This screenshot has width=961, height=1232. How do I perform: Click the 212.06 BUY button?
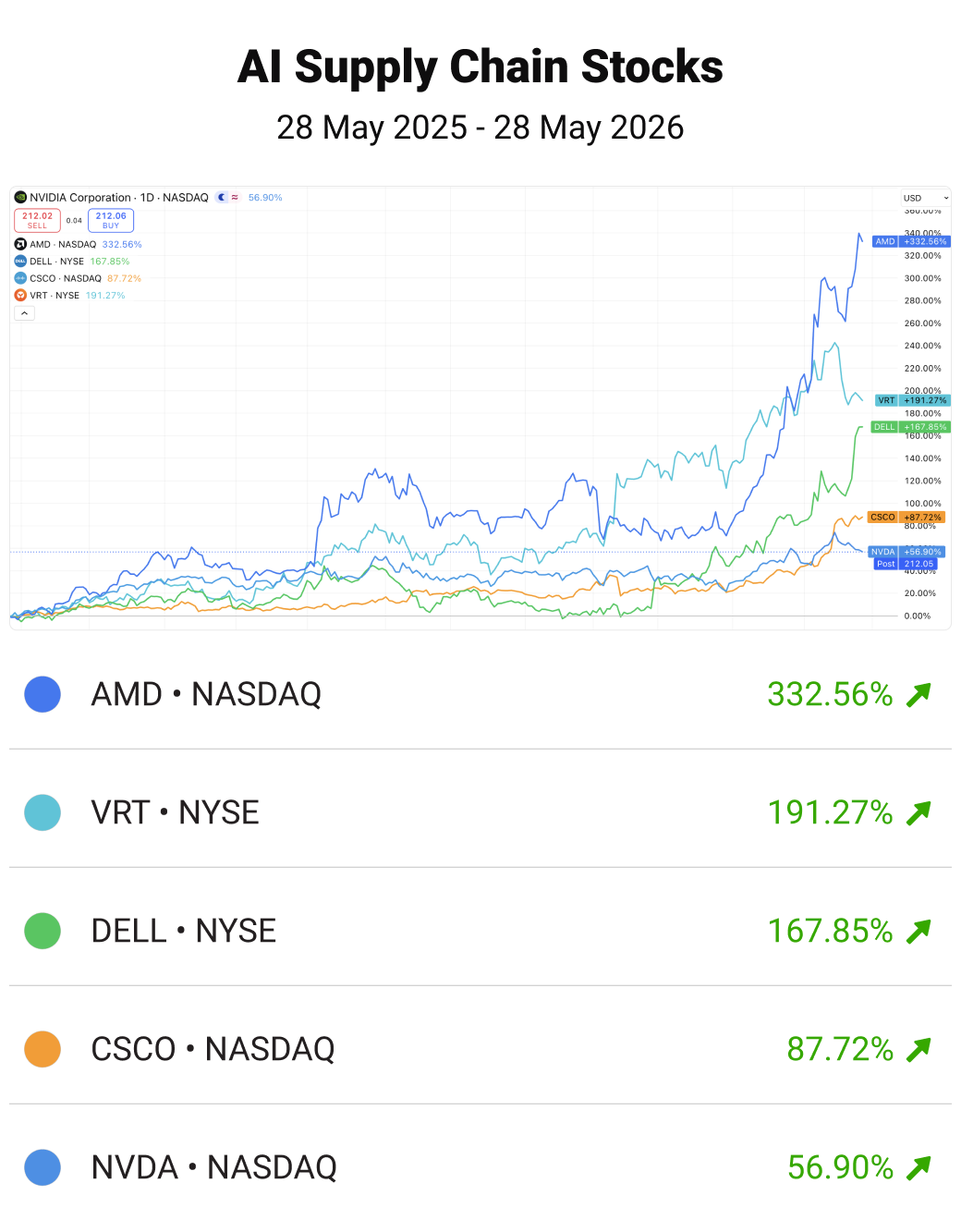(x=111, y=220)
